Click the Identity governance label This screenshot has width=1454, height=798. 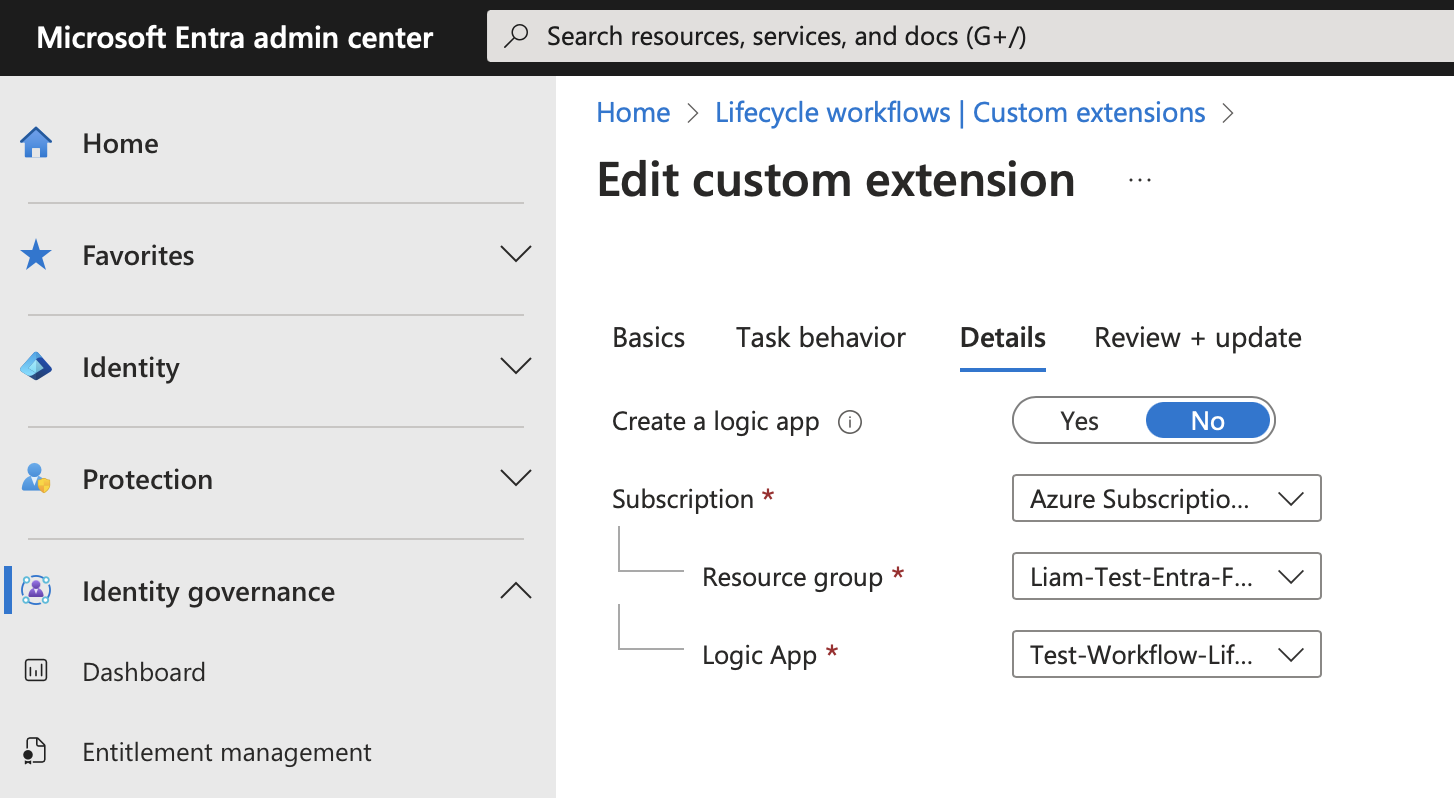tap(208, 591)
